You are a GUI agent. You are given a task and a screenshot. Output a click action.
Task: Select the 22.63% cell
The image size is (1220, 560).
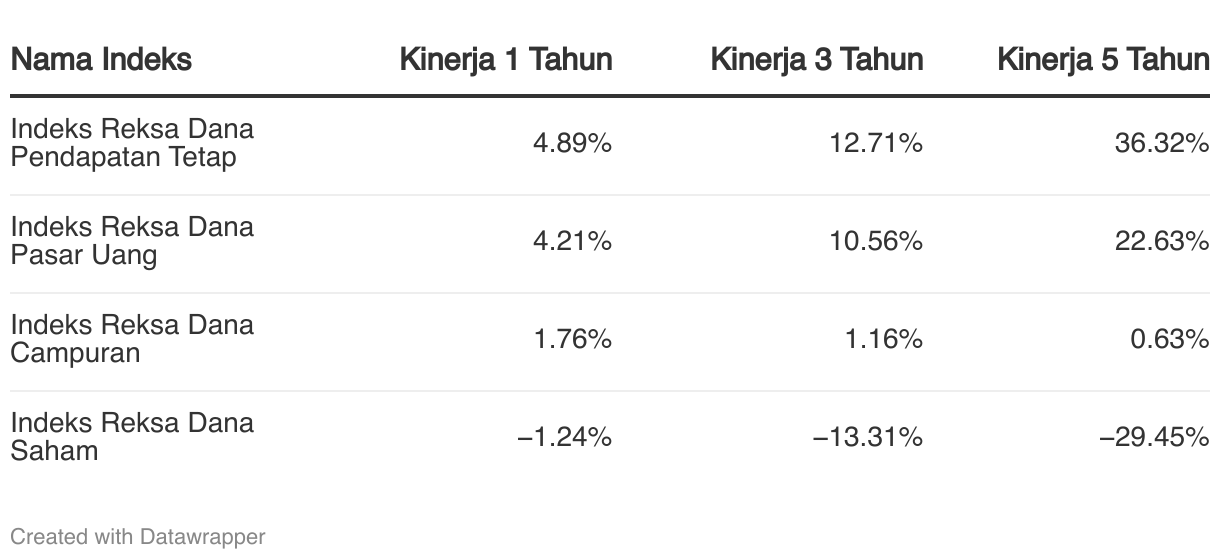pos(1162,241)
